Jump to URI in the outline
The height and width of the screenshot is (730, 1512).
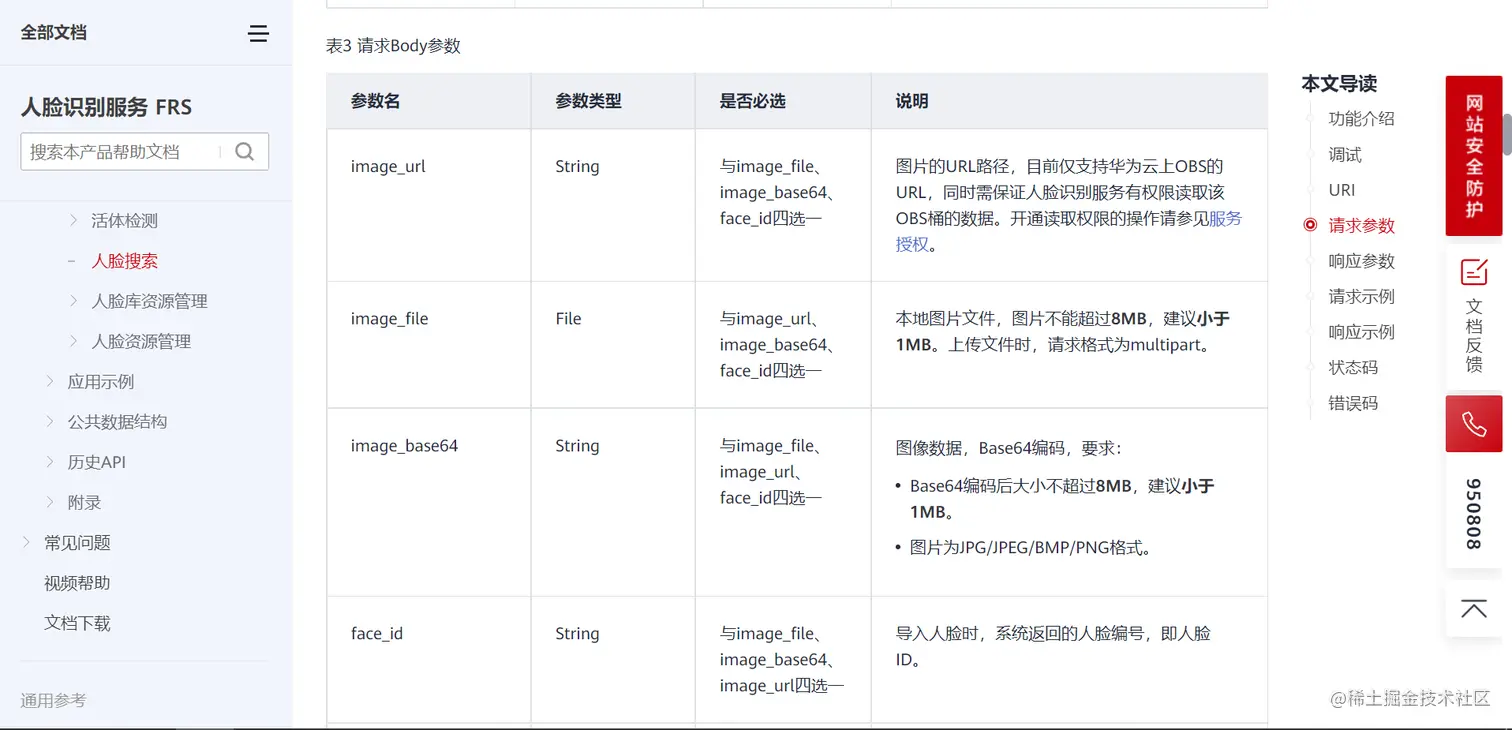click(1342, 190)
